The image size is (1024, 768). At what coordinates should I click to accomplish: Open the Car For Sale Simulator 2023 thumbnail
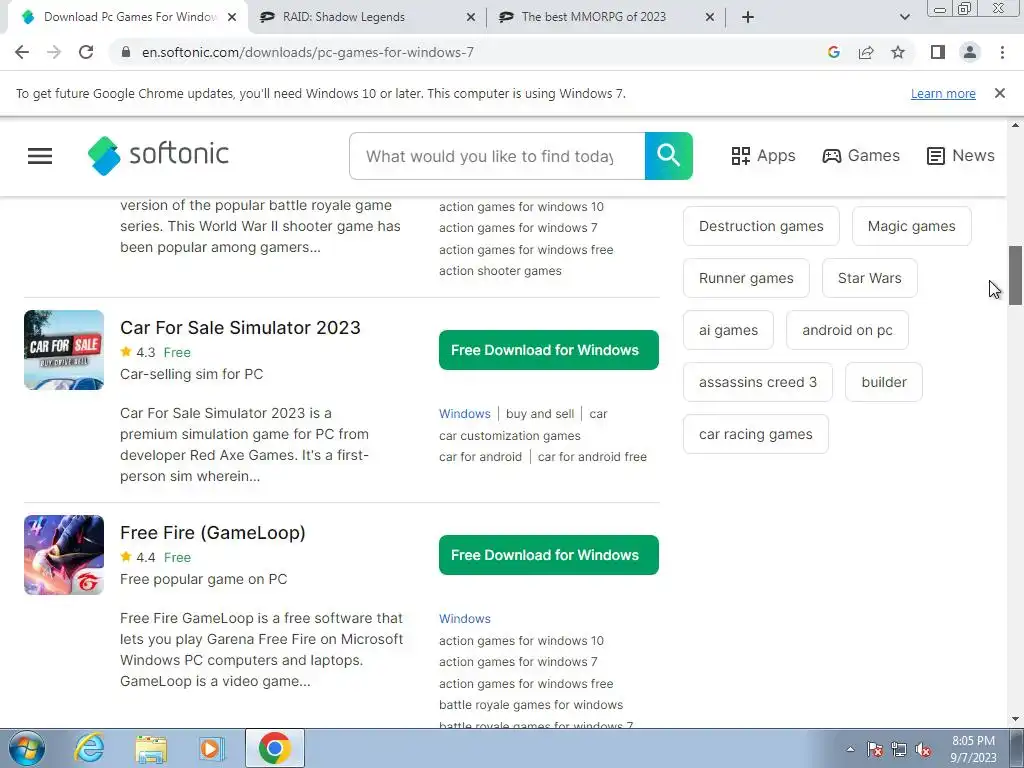click(64, 350)
